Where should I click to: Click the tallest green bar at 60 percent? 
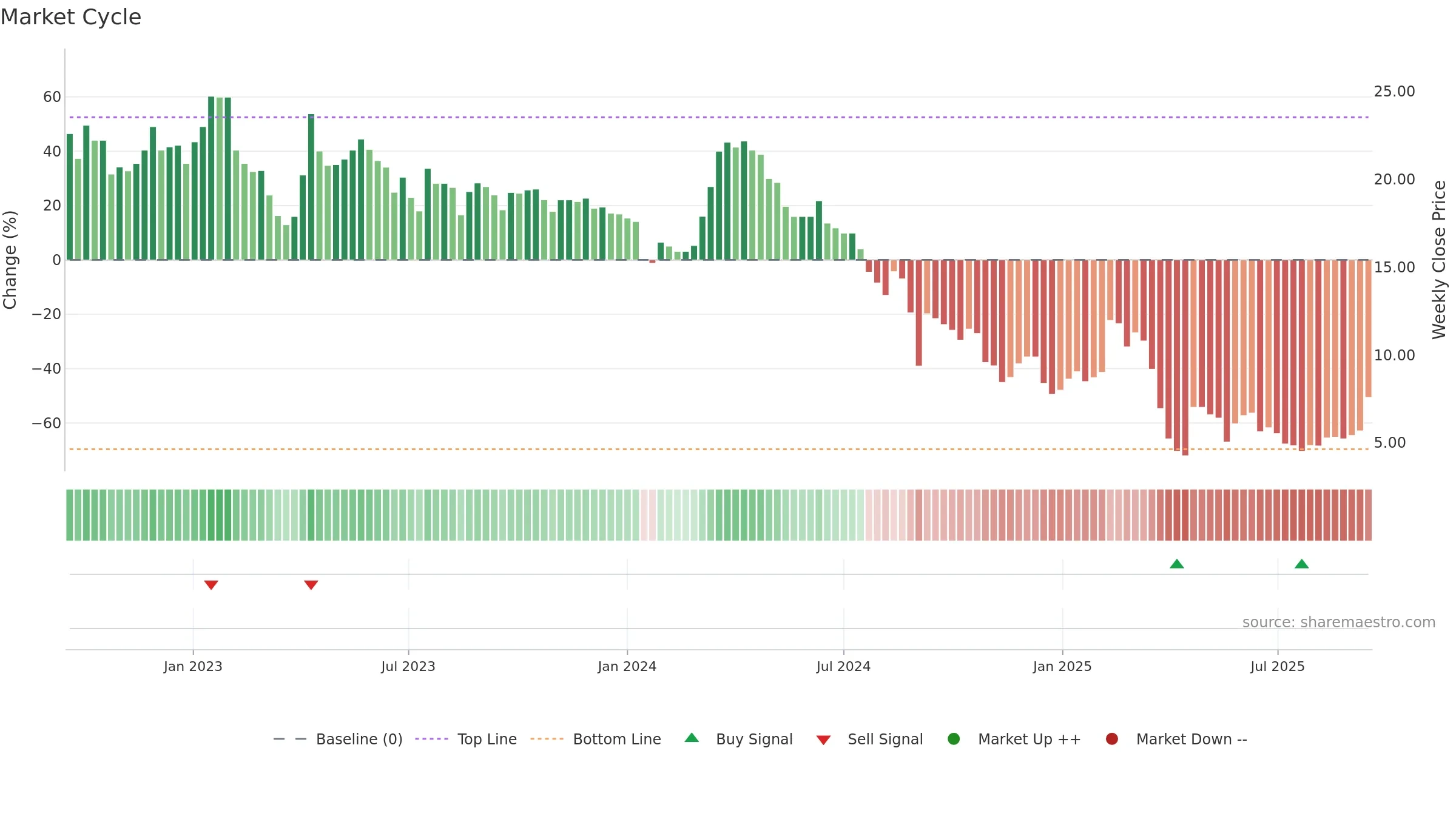click(211, 178)
